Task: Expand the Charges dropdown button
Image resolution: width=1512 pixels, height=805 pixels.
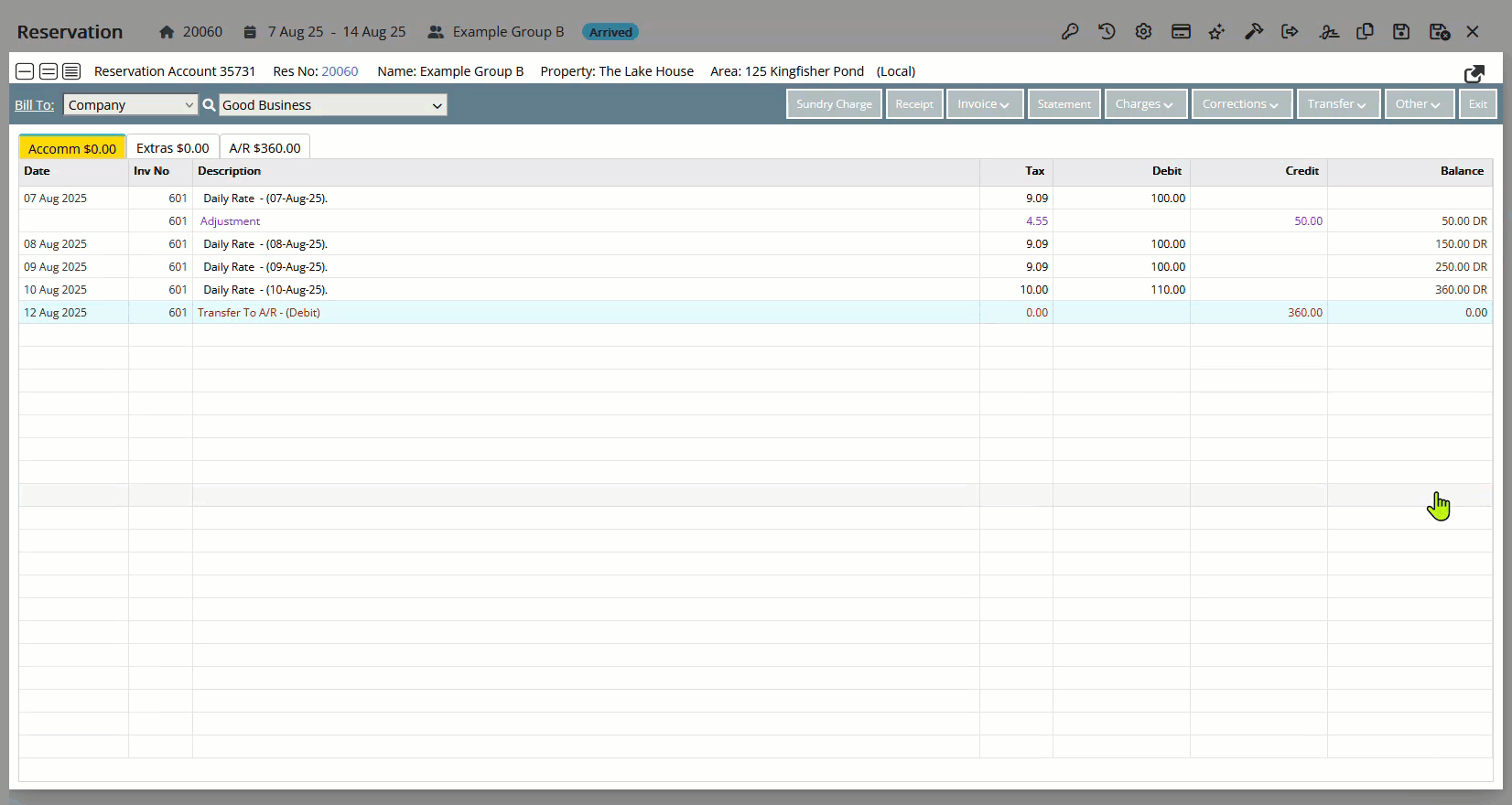Action: click(1145, 104)
